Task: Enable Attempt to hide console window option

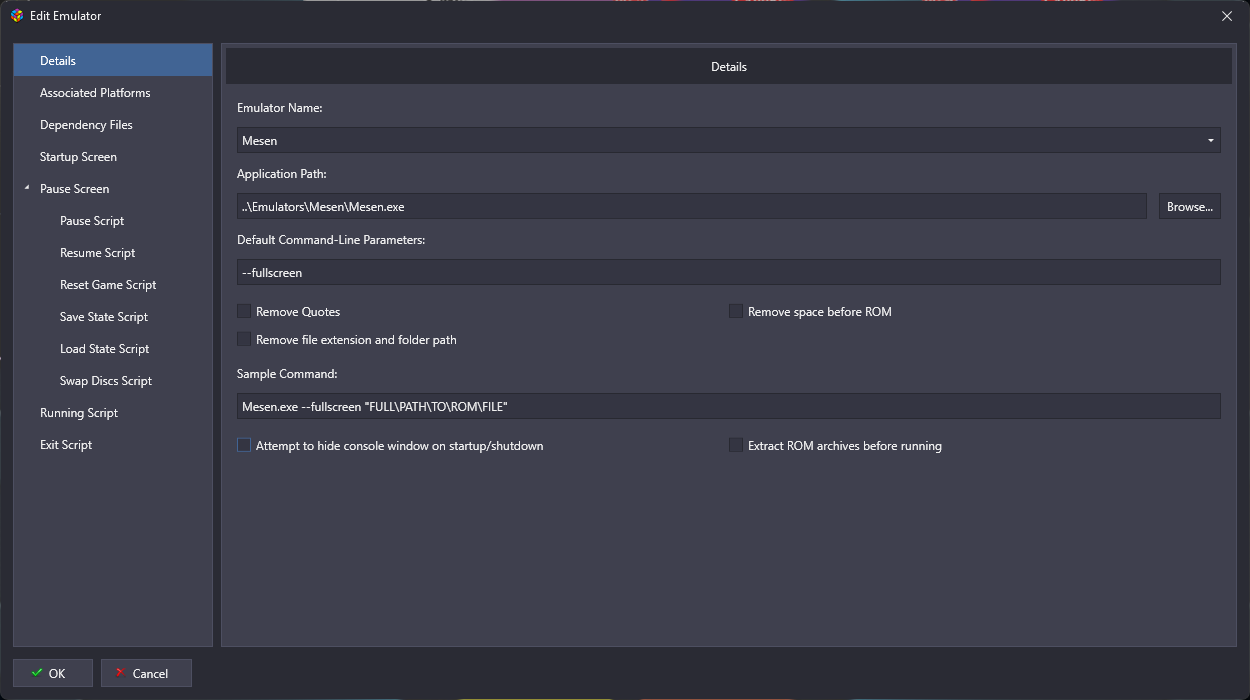Action: click(244, 446)
